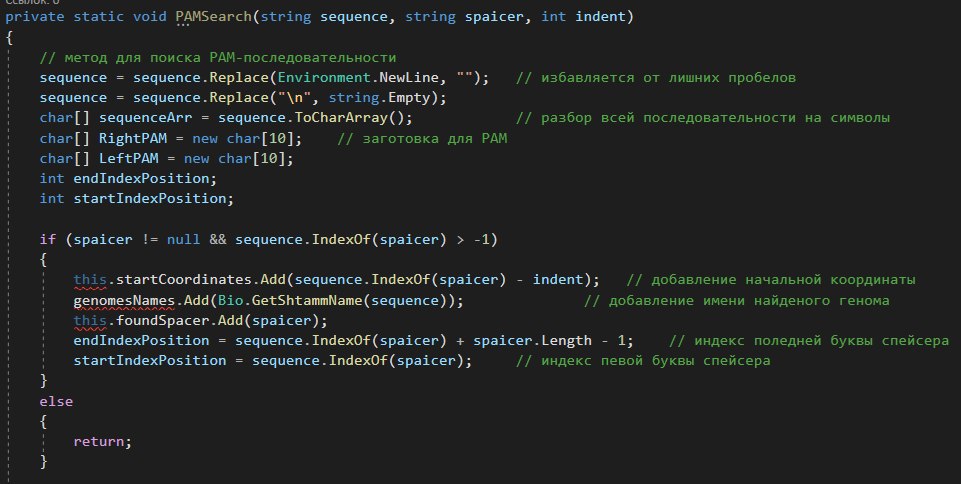961x484 pixels.
Task: Click the 'int endIndexPosition;' declaration
Action: pos(128,179)
